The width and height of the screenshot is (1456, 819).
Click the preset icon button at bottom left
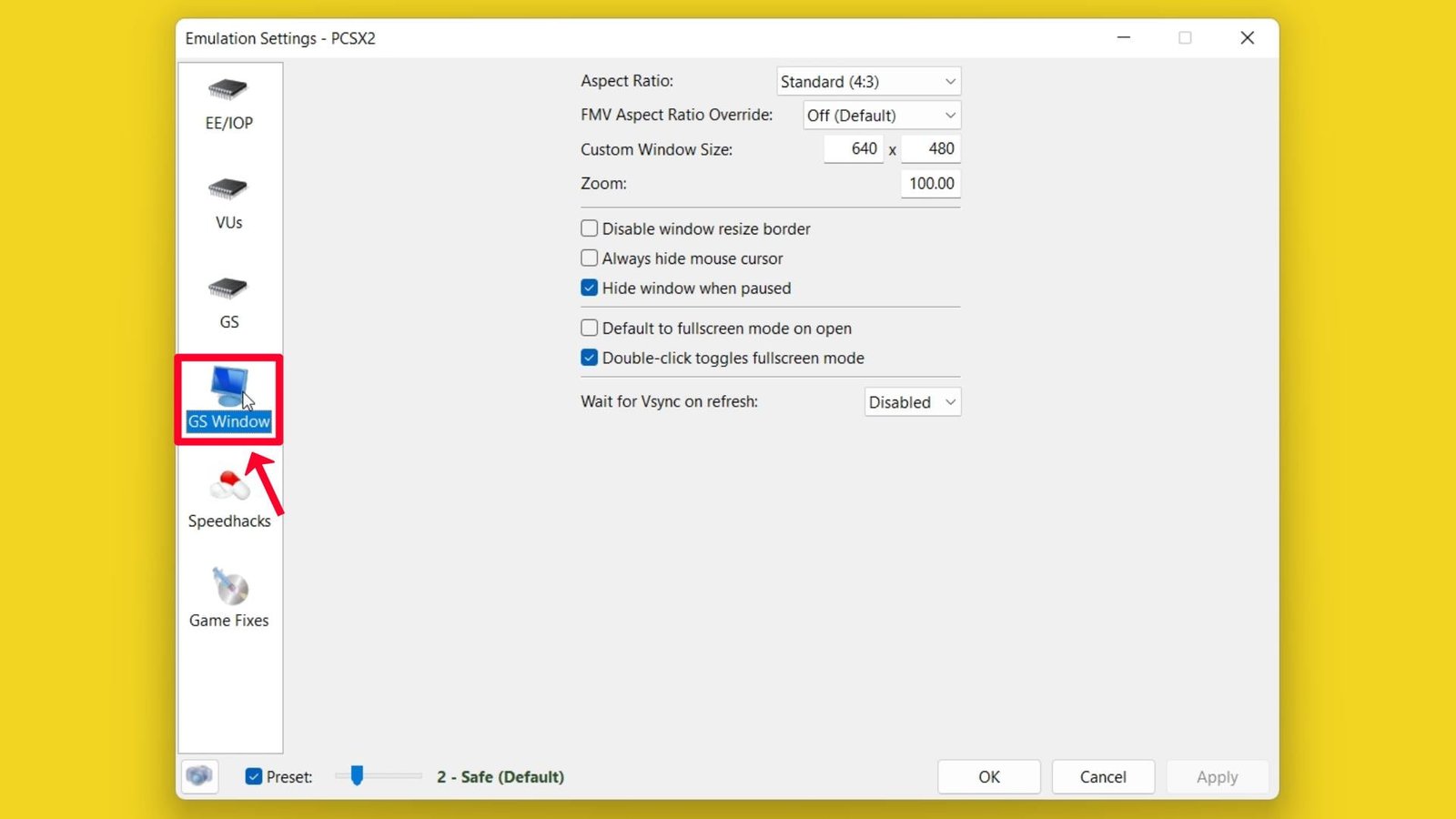199,776
